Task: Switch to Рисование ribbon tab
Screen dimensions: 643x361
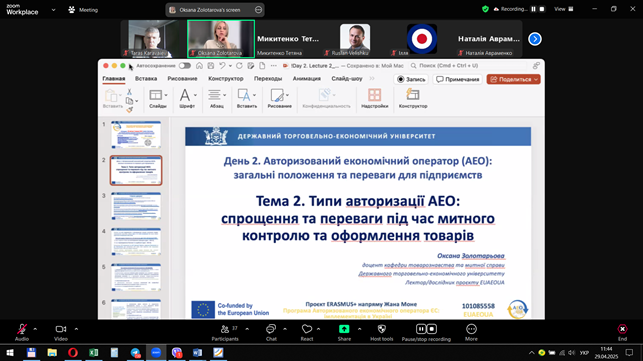Action: pyautogui.click(x=182, y=79)
